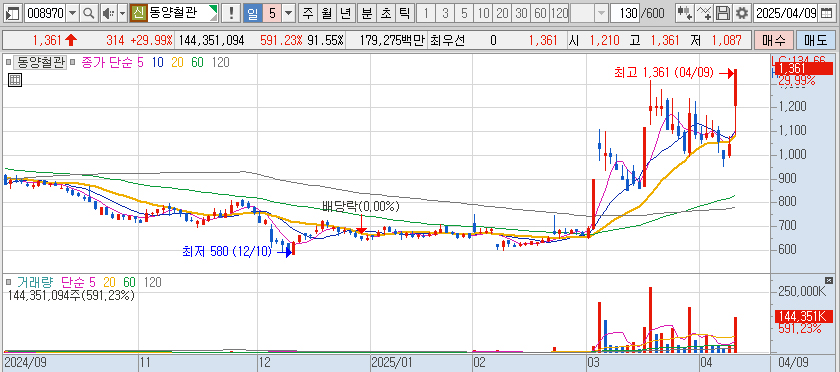Open the exclamation mark info icon
This screenshot has width=840, height=372.
231,13
